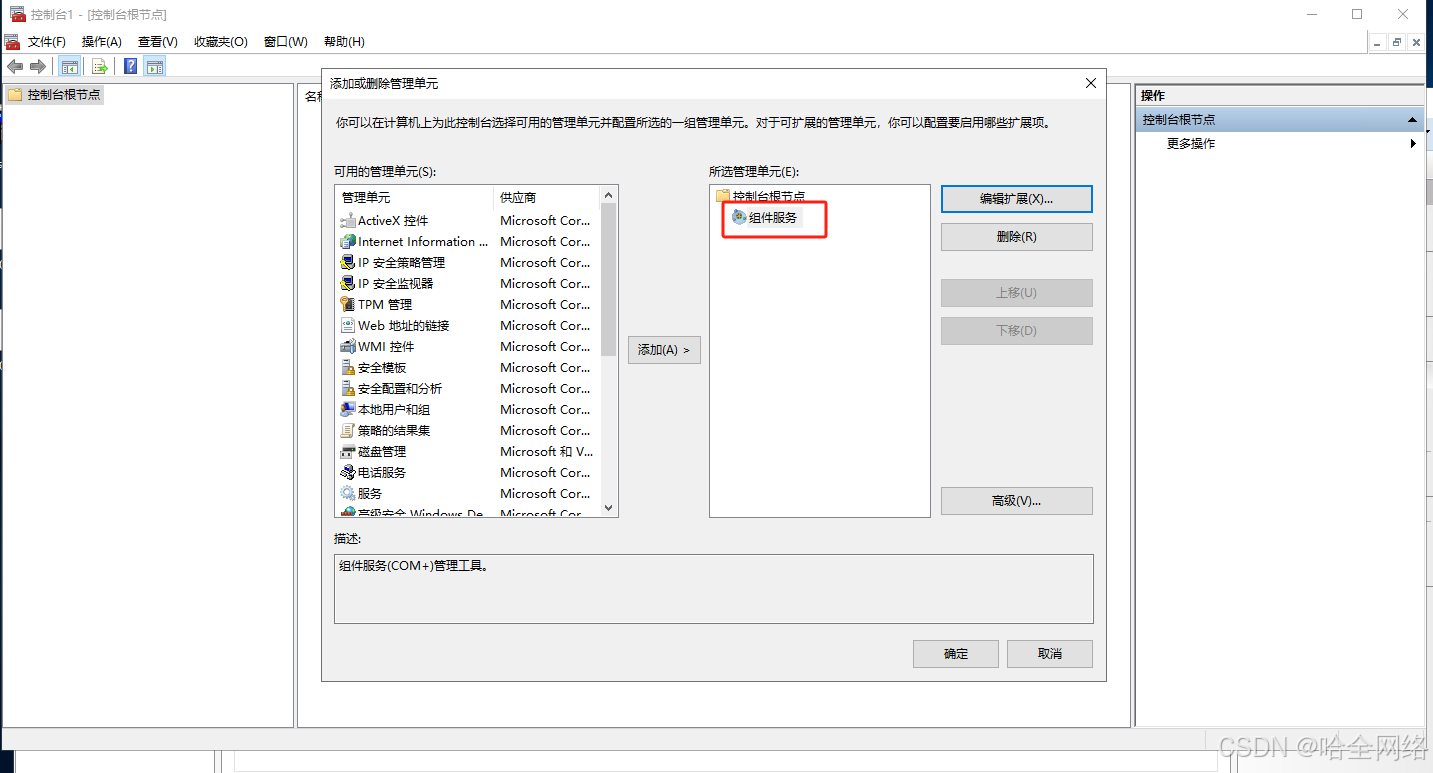Select 控制台根节点 in the left console tree
This screenshot has height=773, width=1433.
pyautogui.click(x=64, y=95)
